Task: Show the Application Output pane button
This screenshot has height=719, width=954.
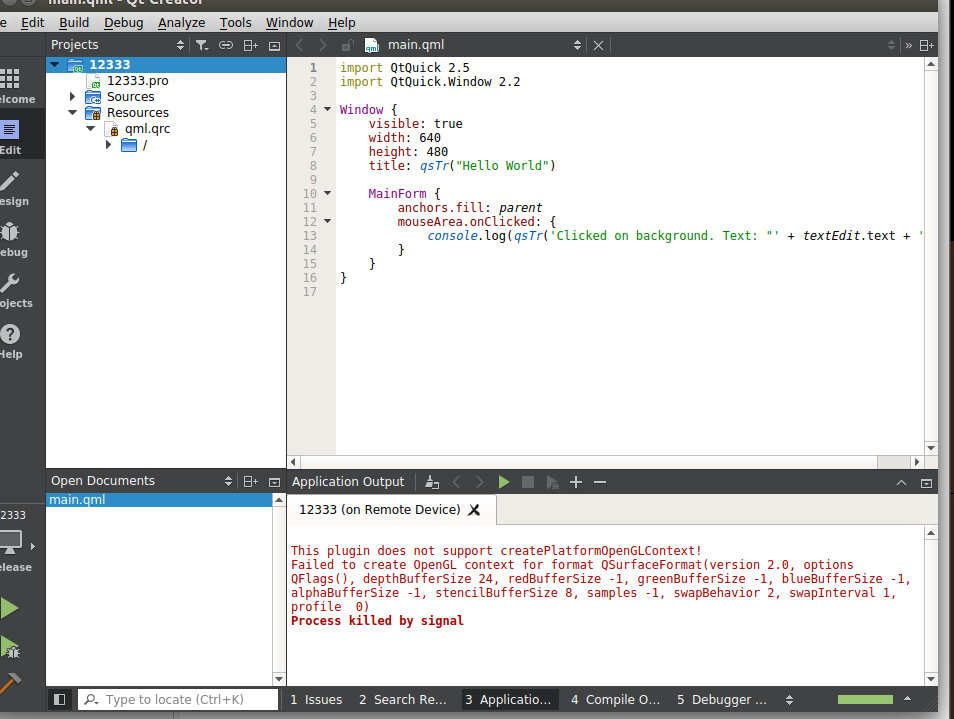Action: (508, 700)
